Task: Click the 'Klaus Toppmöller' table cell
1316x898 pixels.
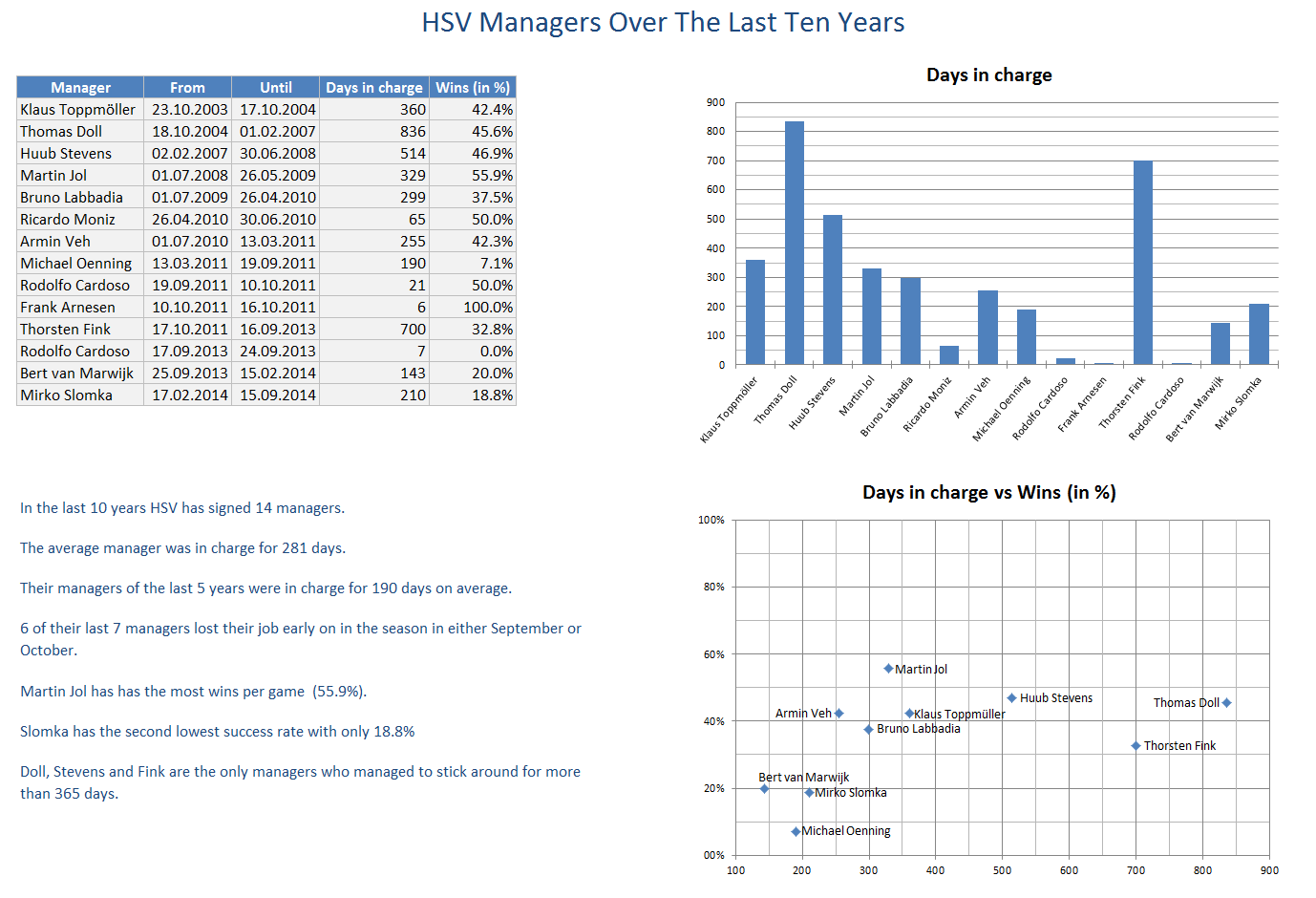Action: 80,109
